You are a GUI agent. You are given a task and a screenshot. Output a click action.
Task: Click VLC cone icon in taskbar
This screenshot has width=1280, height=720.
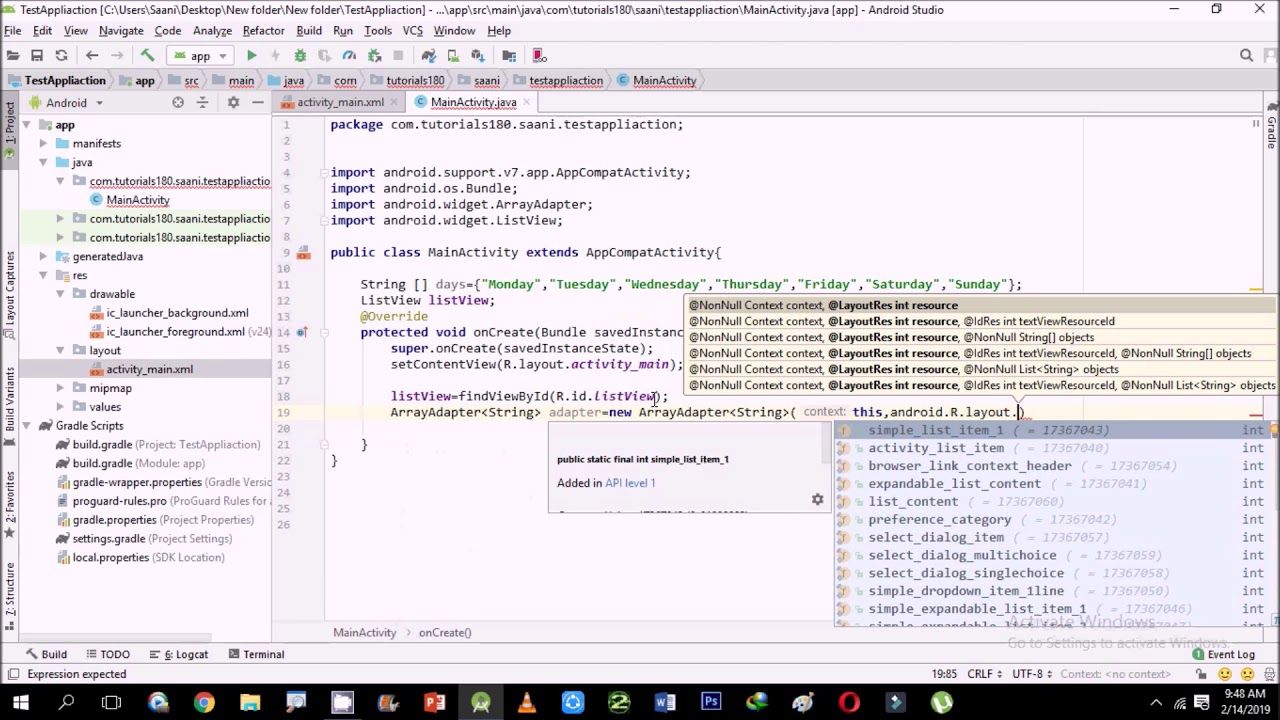pyautogui.click(x=526, y=703)
